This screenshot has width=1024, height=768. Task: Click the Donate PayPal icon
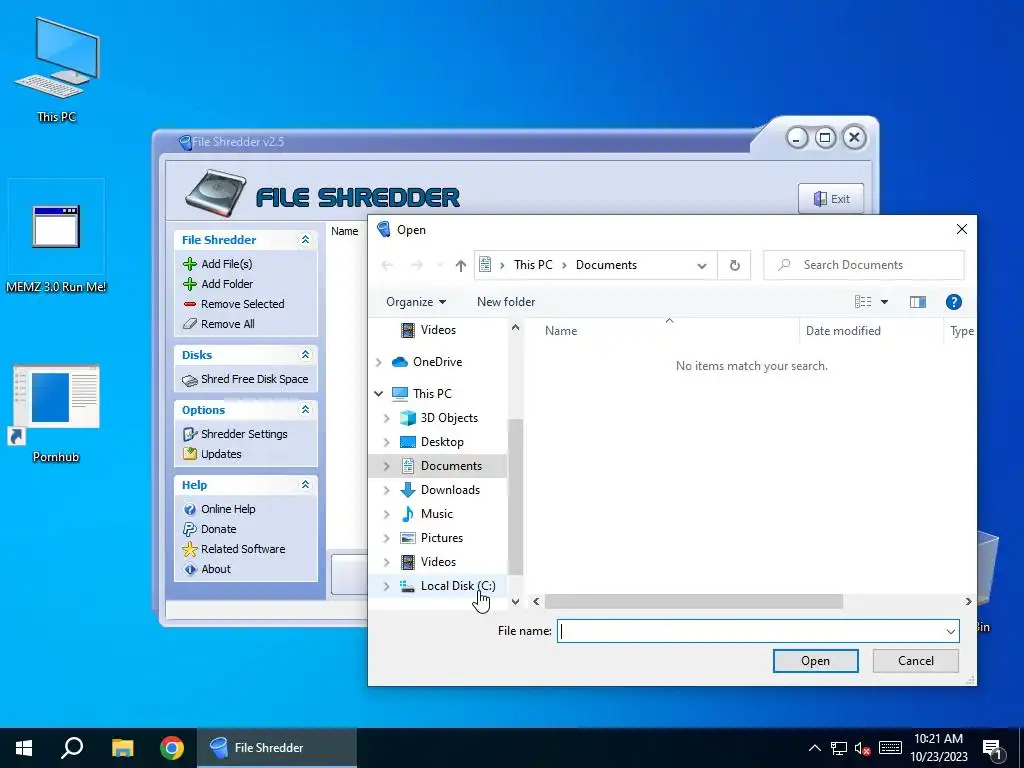click(x=189, y=529)
